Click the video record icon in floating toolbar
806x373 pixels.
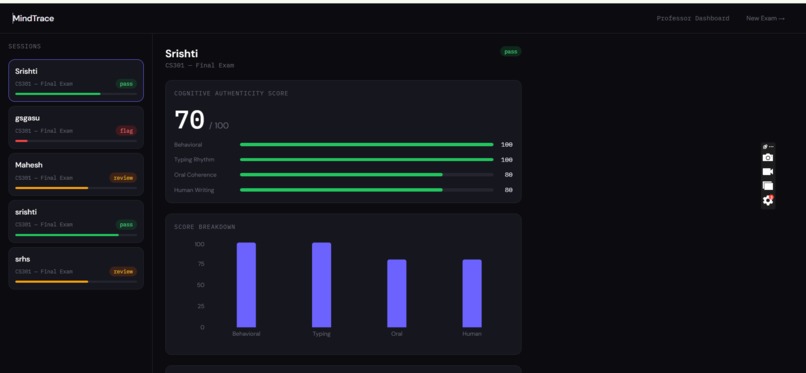[767, 172]
